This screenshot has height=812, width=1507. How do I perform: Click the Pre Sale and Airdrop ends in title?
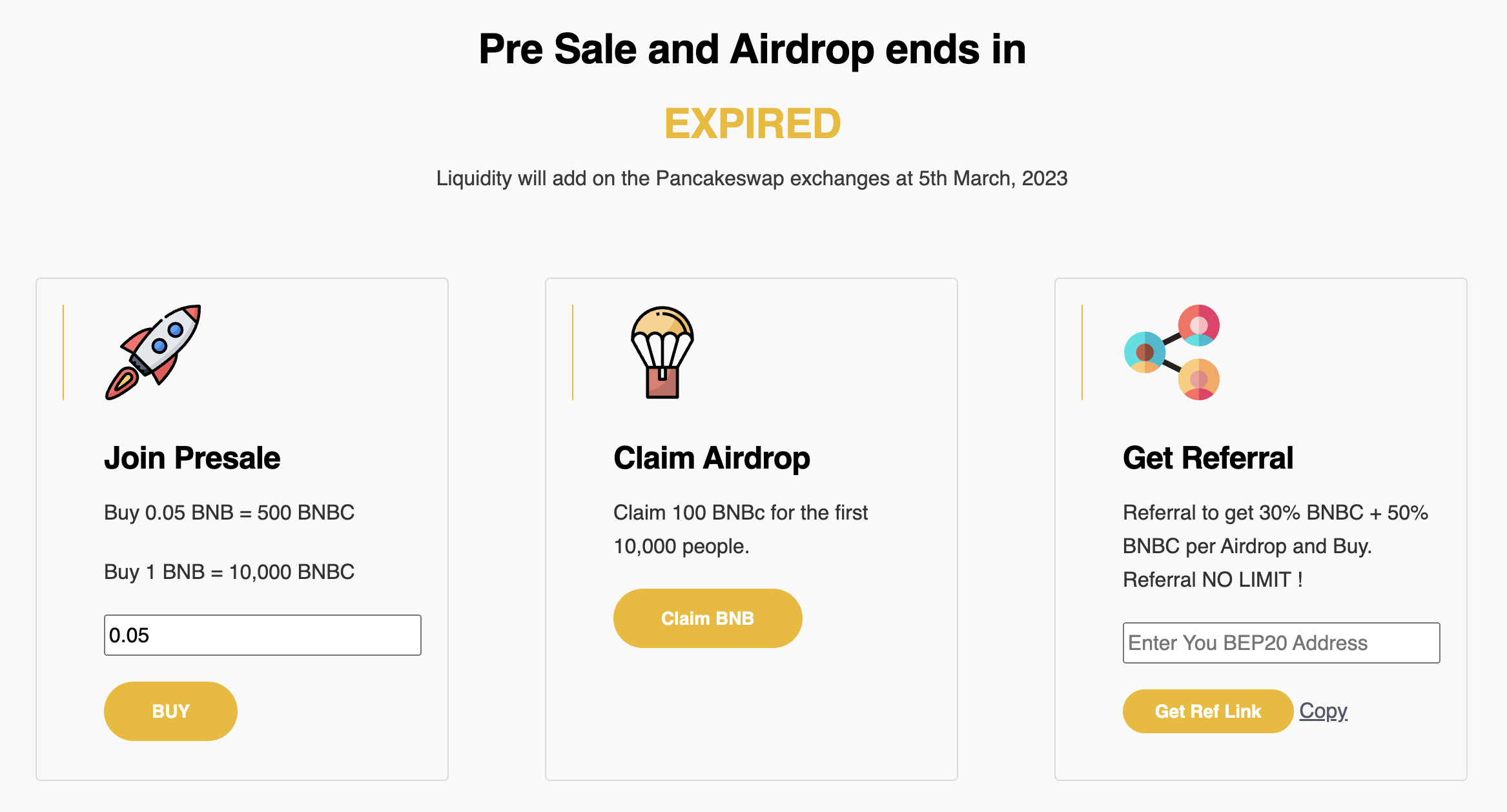pyautogui.click(x=752, y=49)
